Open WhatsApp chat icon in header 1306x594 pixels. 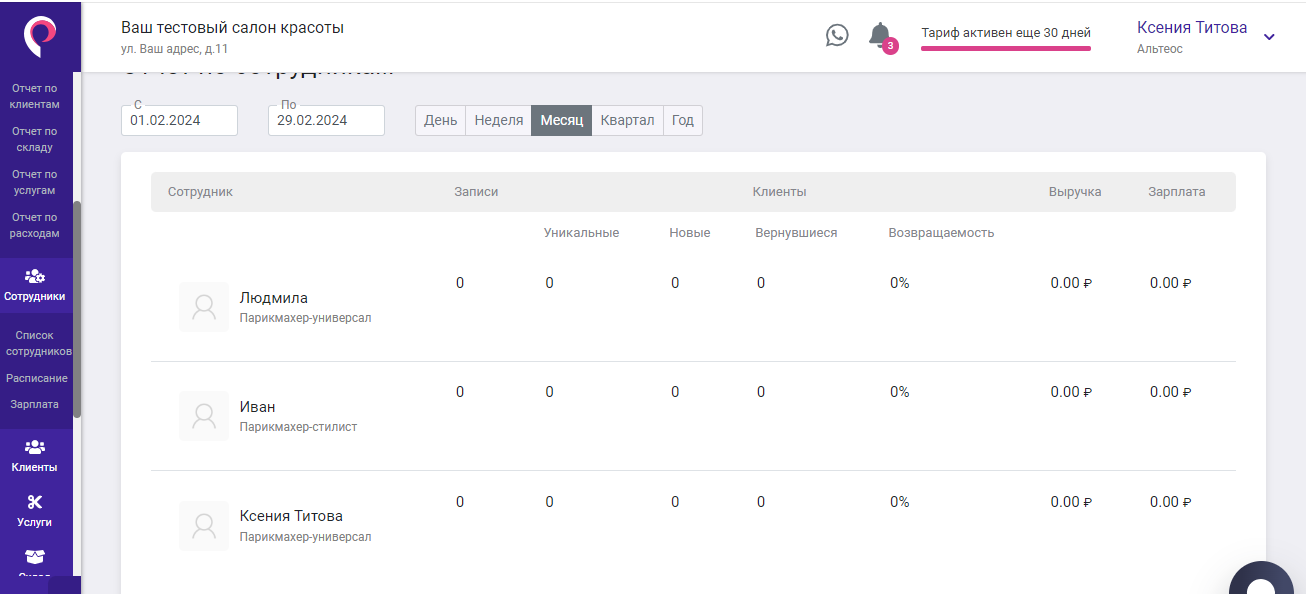click(837, 35)
